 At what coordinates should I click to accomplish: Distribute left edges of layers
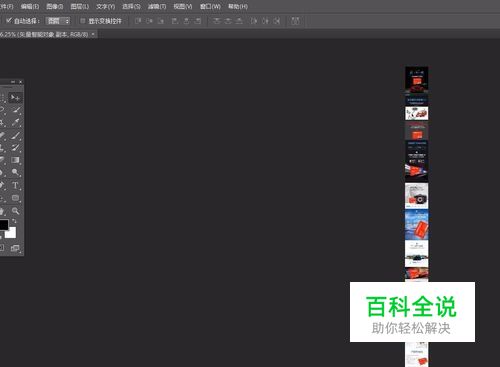click(254, 21)
